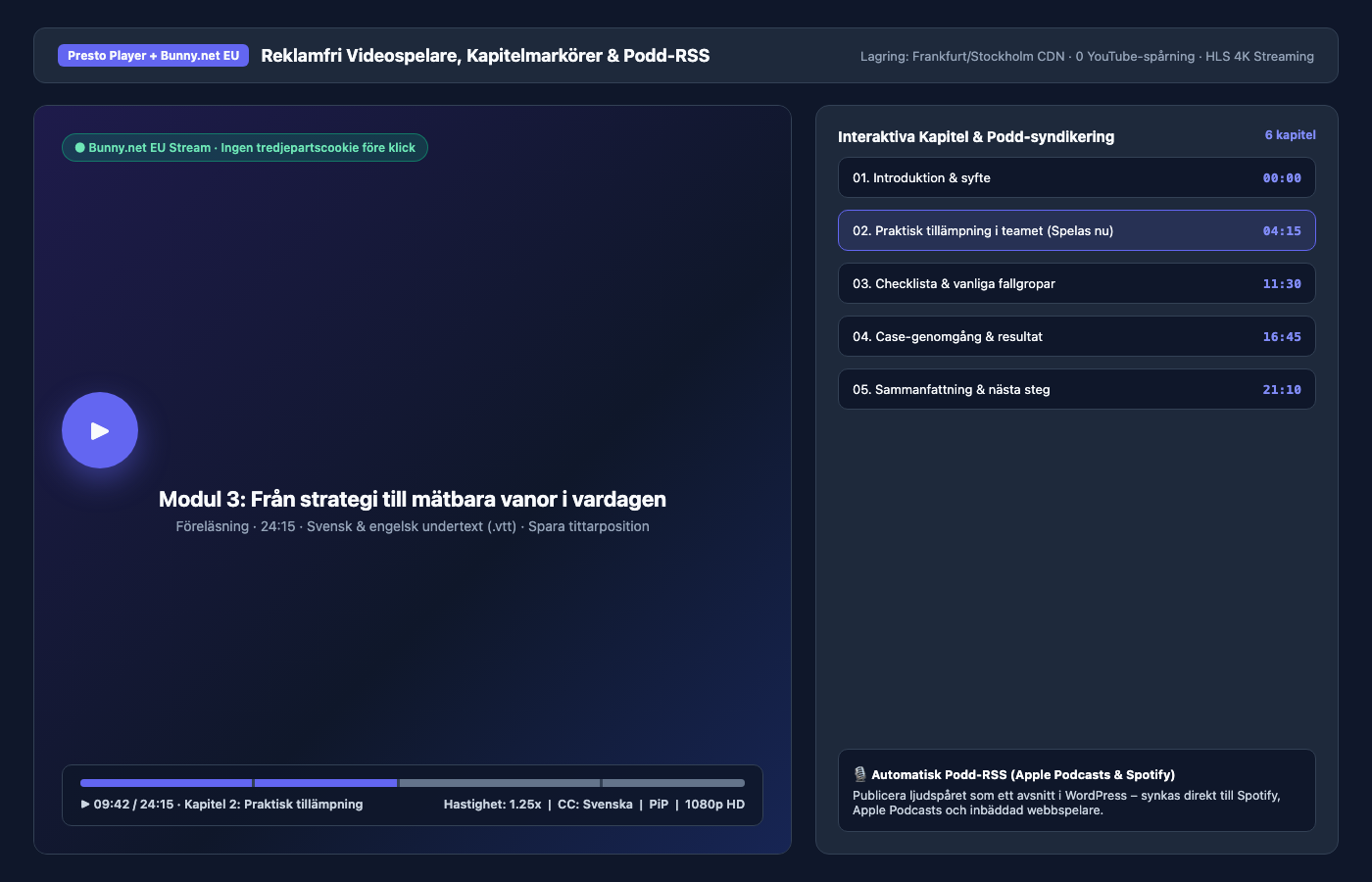This screenshot has height=882, width=1372.
Task: Click the Bunny.net EU Stream status pill
Action: (x=245, y=148)
